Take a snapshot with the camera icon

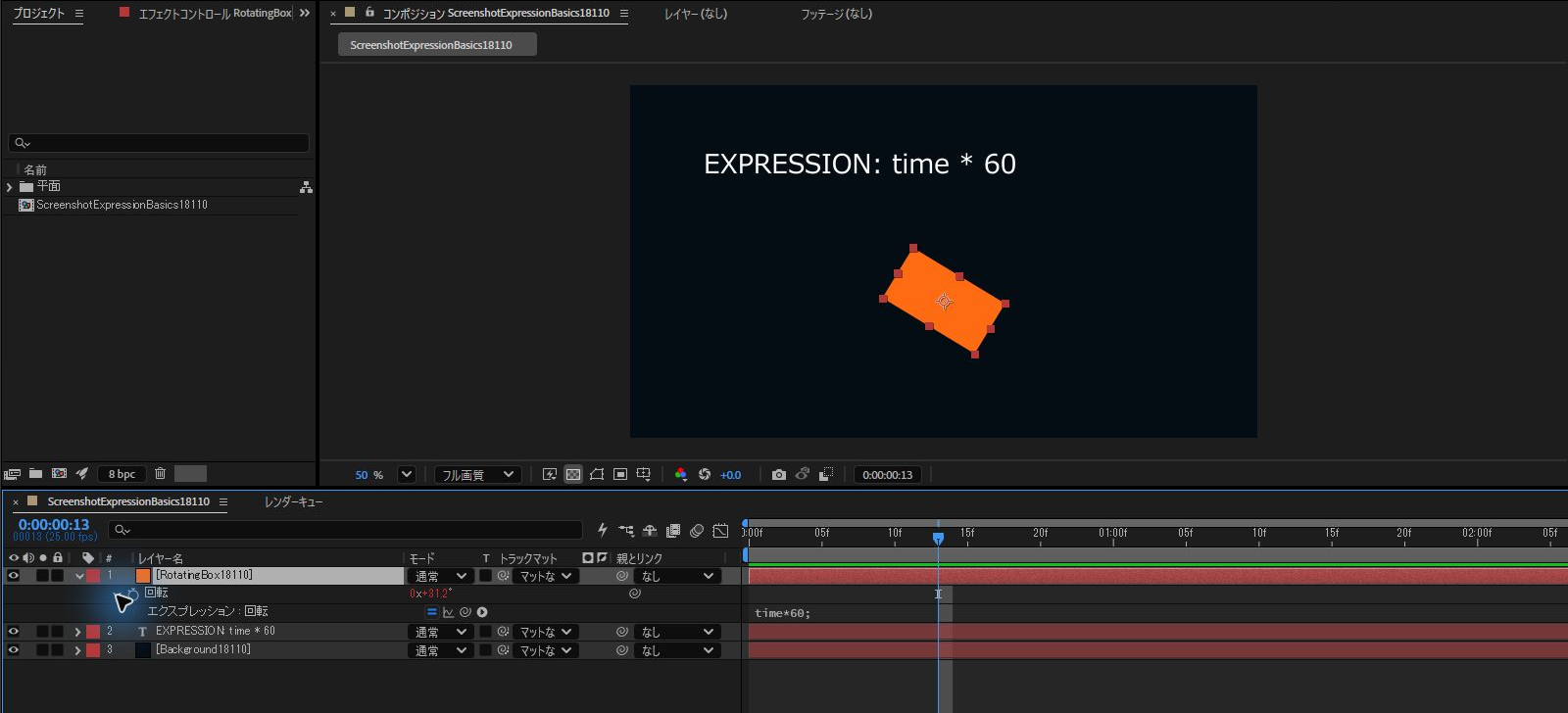pyautogui.click(x=779, y=474)
